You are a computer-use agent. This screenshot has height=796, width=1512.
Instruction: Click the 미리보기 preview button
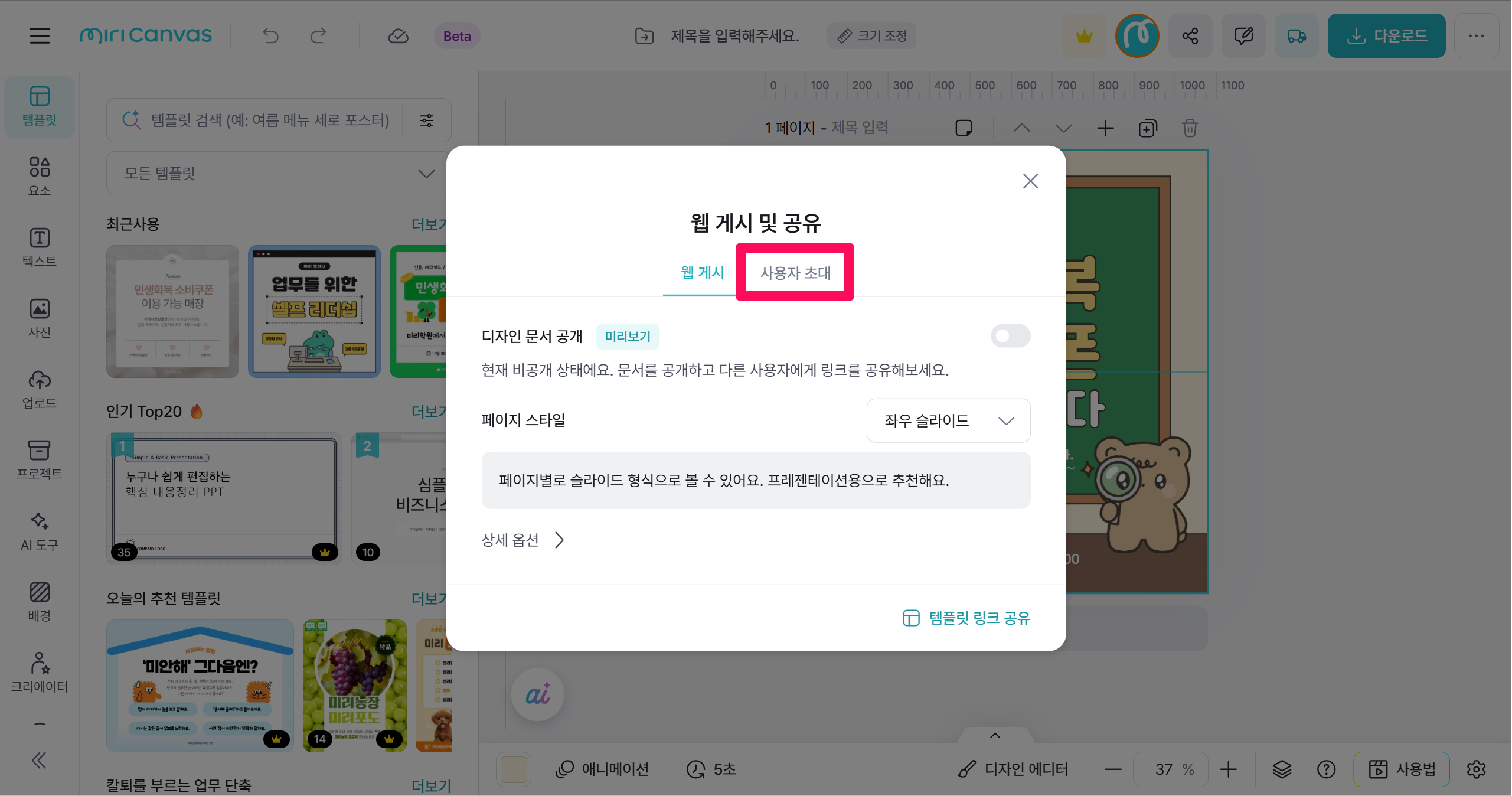click(627, 336)
